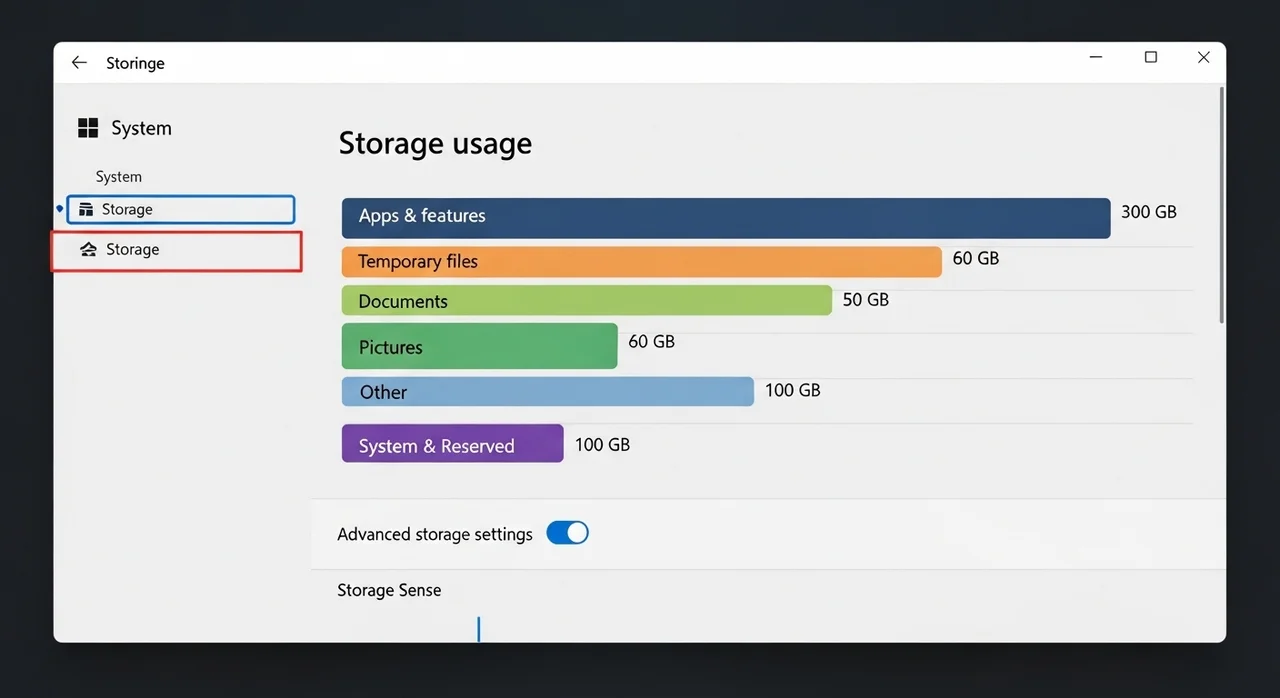Viewport: 1280px width, 698px height.
Task: Open the System subsection label in sidebar
Action: (119, 177)
